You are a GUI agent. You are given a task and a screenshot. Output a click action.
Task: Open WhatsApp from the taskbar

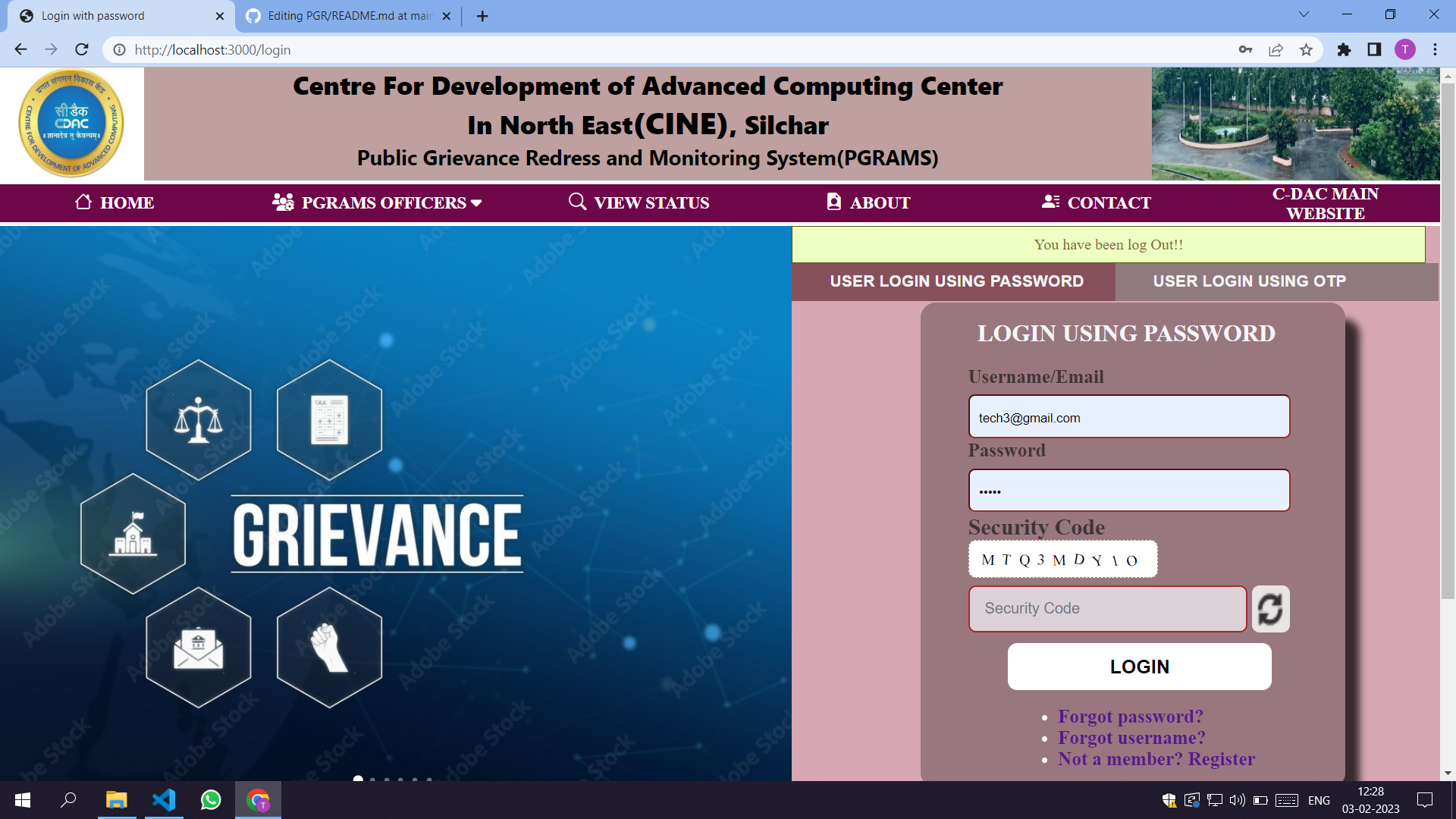tap(211, 800)
